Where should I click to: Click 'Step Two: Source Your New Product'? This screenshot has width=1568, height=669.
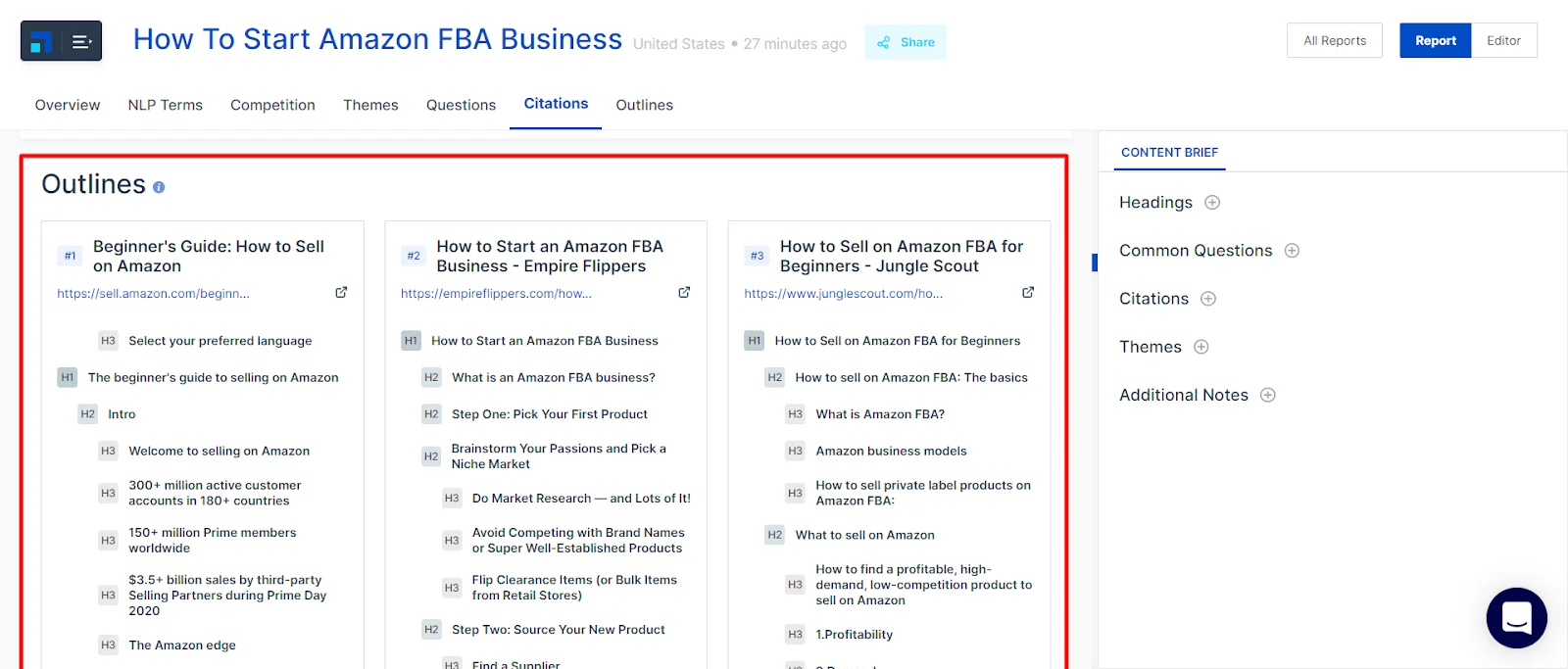[559, 630]
